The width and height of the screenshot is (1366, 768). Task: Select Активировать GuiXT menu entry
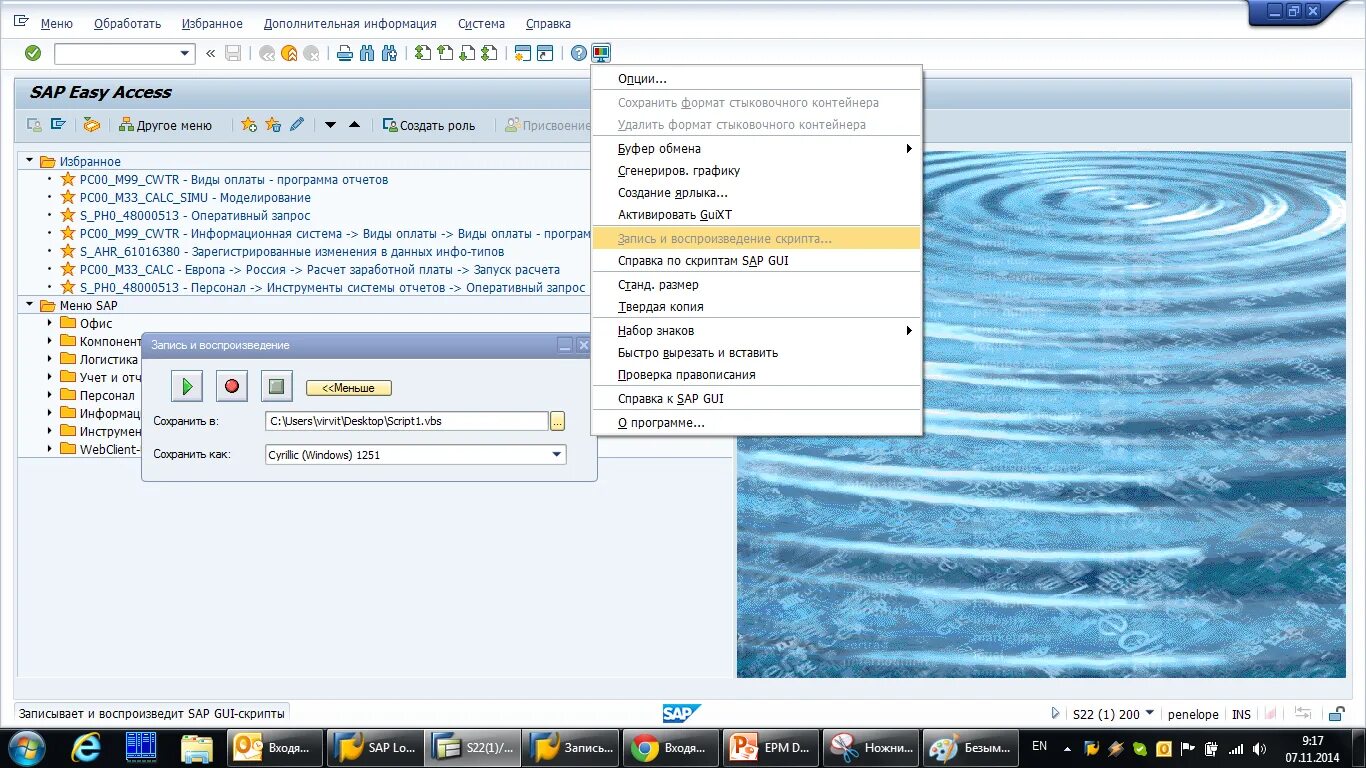coord(756,215)
